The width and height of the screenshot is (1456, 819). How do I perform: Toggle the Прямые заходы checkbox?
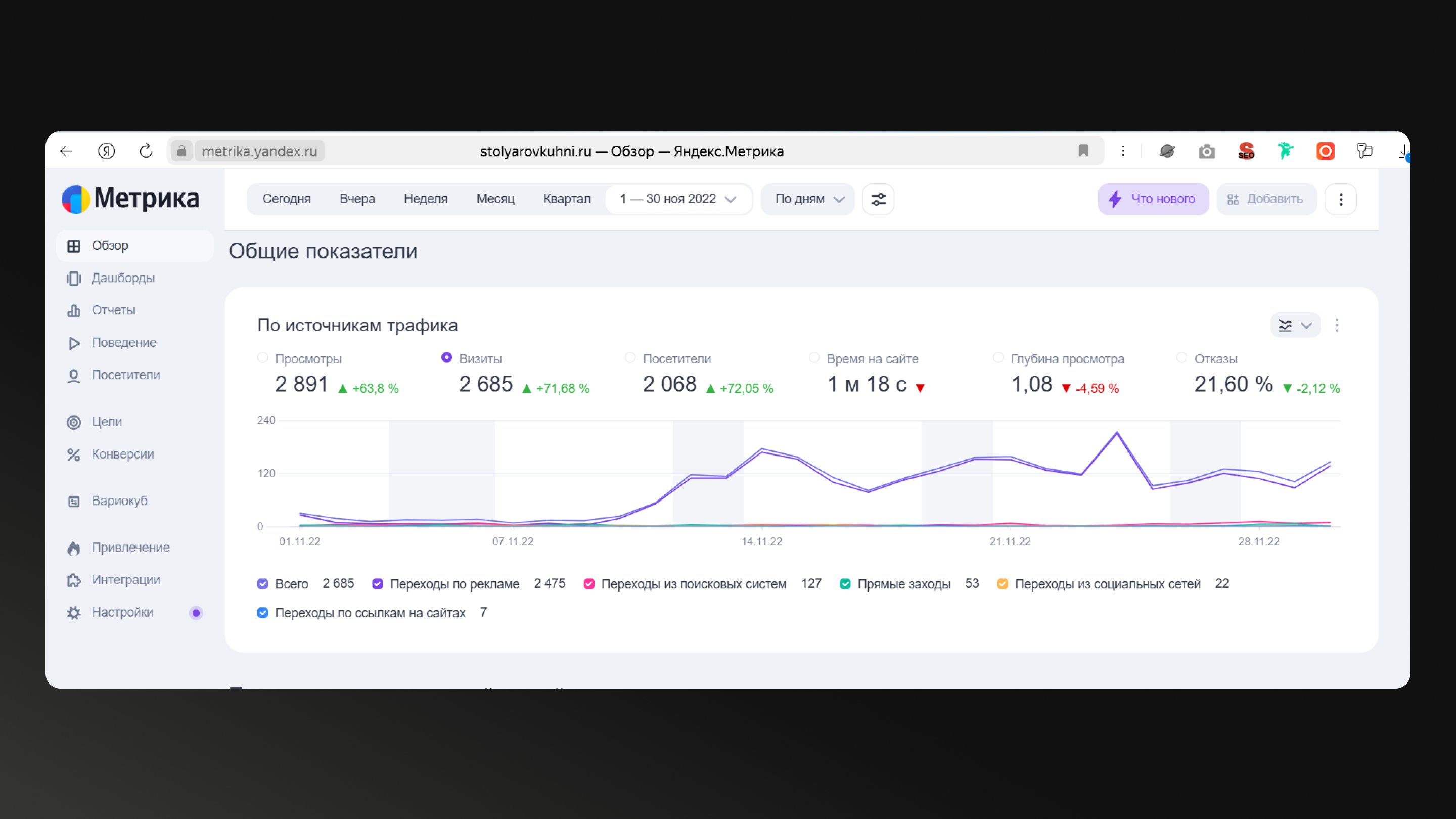tap(845, 584)
